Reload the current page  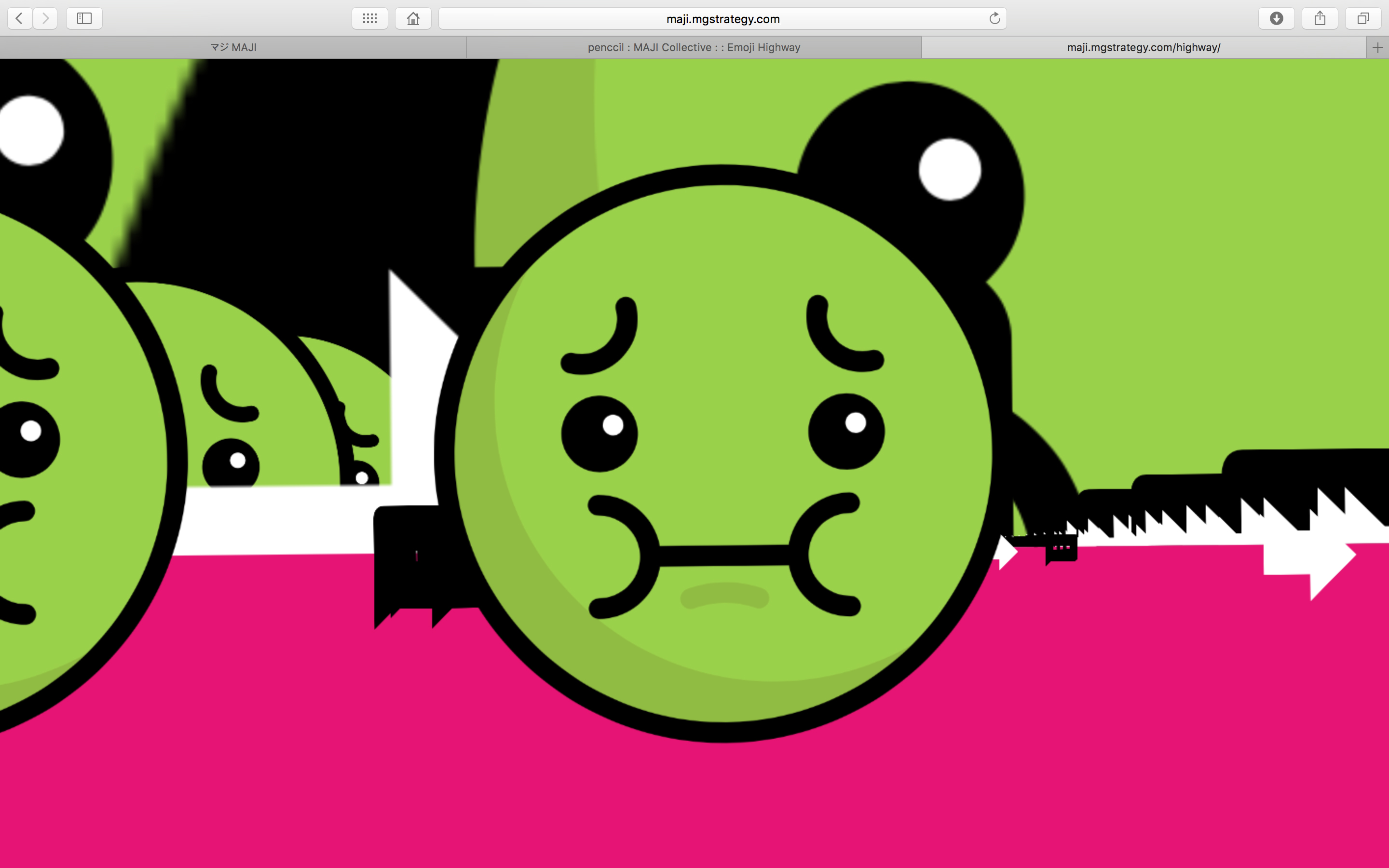[994, 18]
